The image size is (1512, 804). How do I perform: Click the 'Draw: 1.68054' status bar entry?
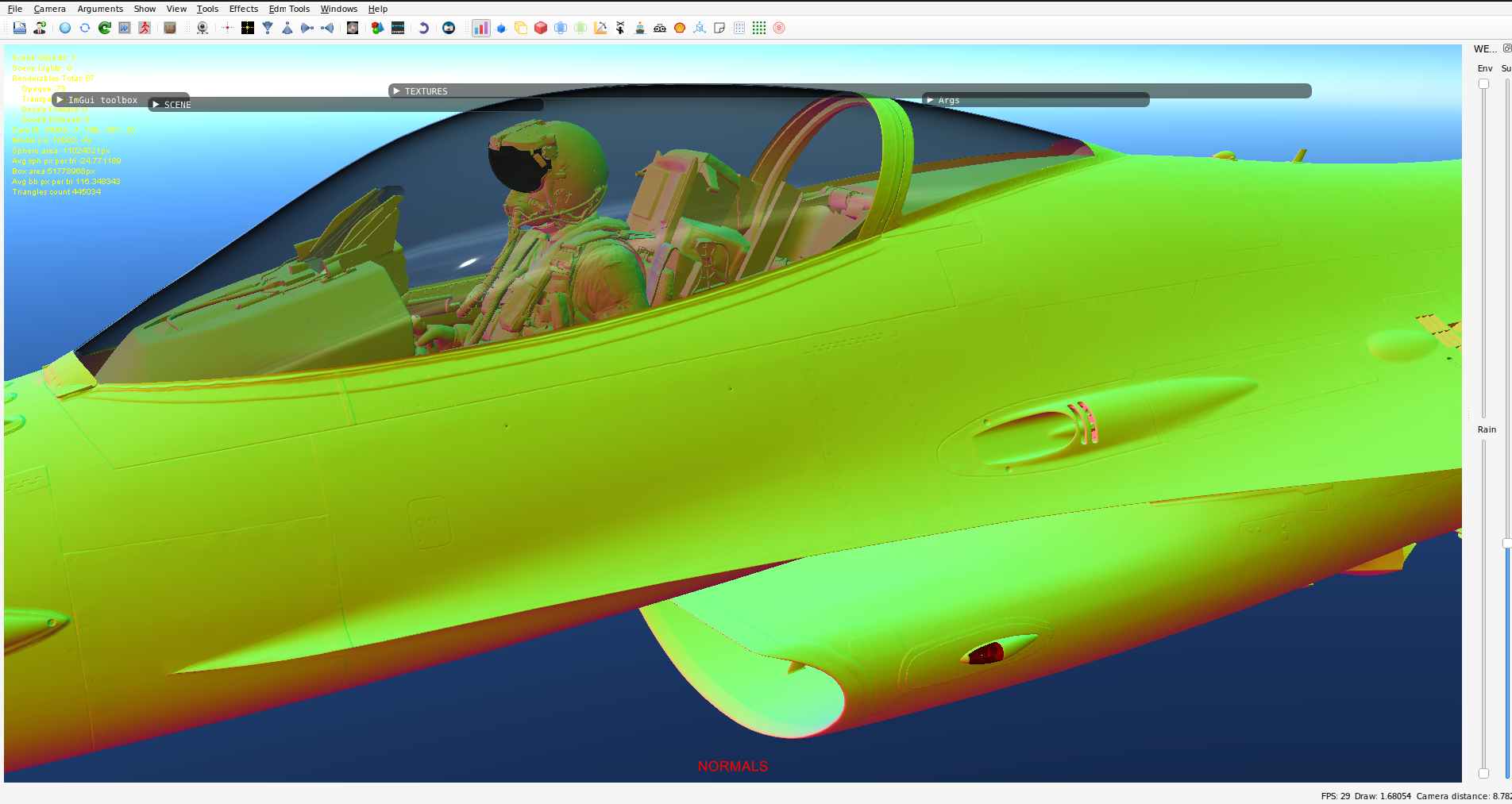(x=1383, y=796)
